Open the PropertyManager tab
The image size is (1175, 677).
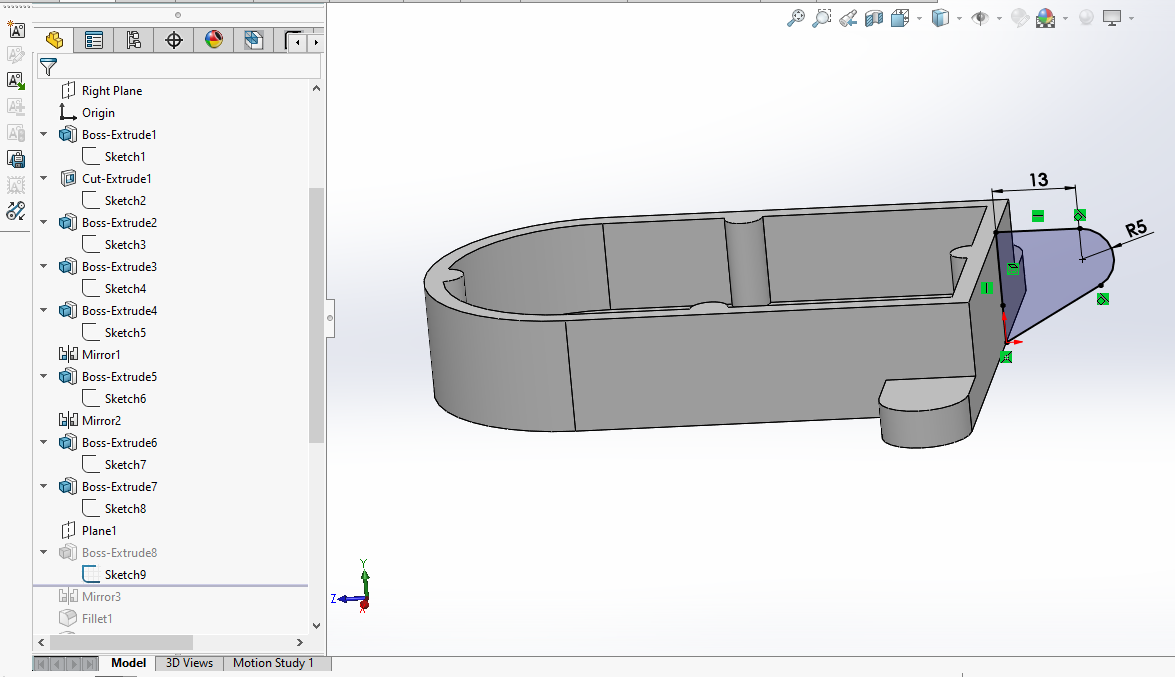click(94, 40)
